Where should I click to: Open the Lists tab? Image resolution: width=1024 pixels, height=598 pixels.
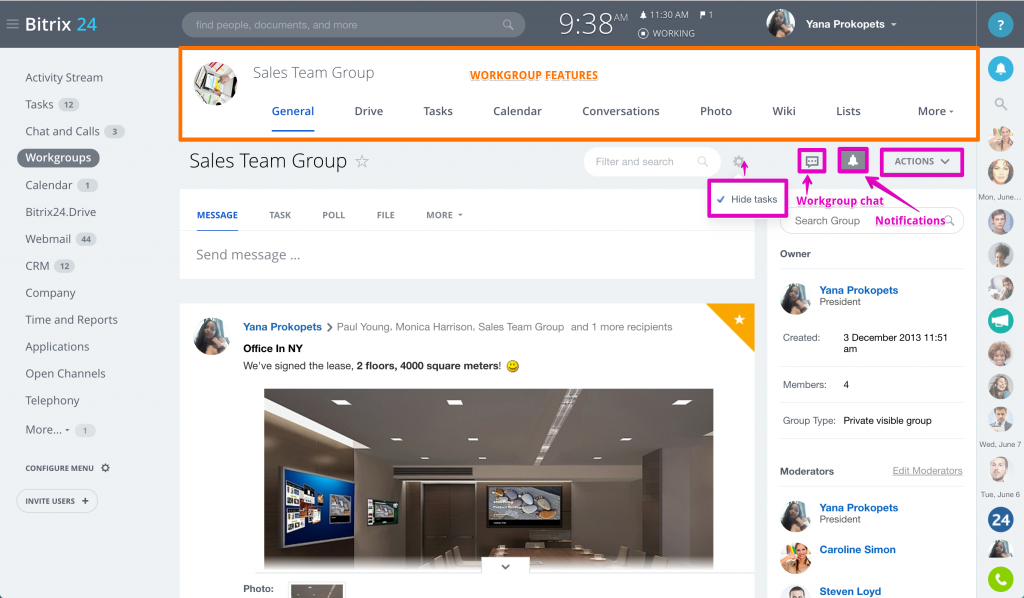848,111
